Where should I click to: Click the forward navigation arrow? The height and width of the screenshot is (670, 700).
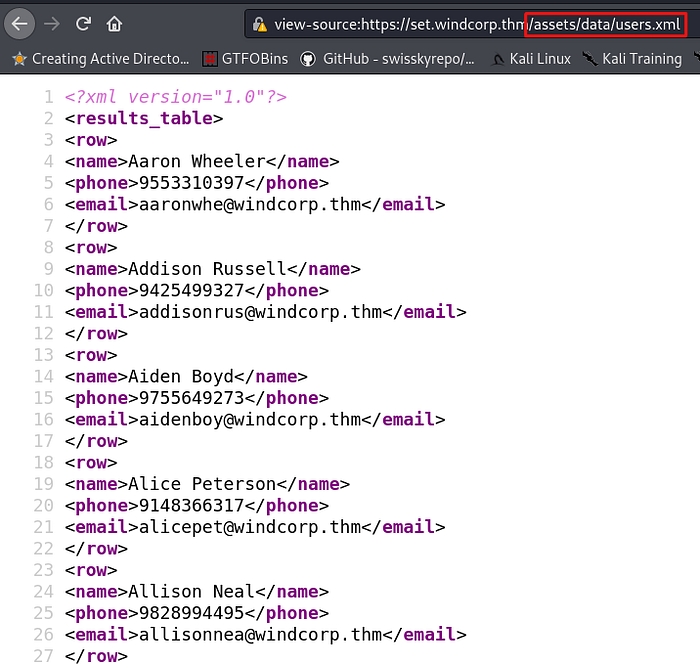point(52,23)
